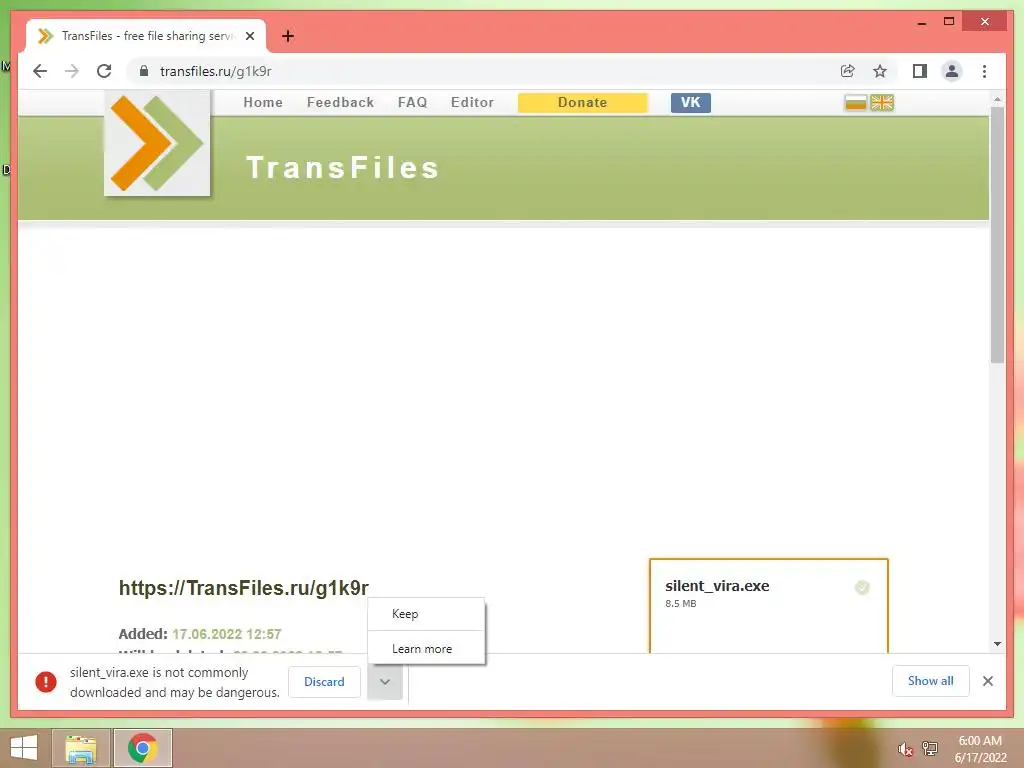Bookmark this page with the star icon

coord(880,71)
